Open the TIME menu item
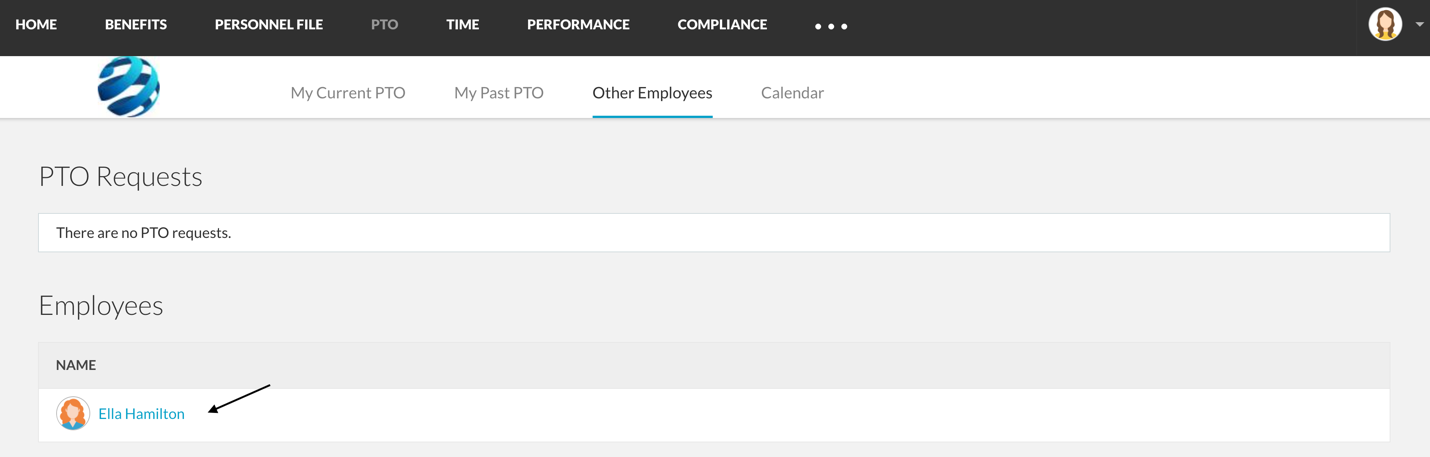The image size is (1430, 457). pos(462,24)
